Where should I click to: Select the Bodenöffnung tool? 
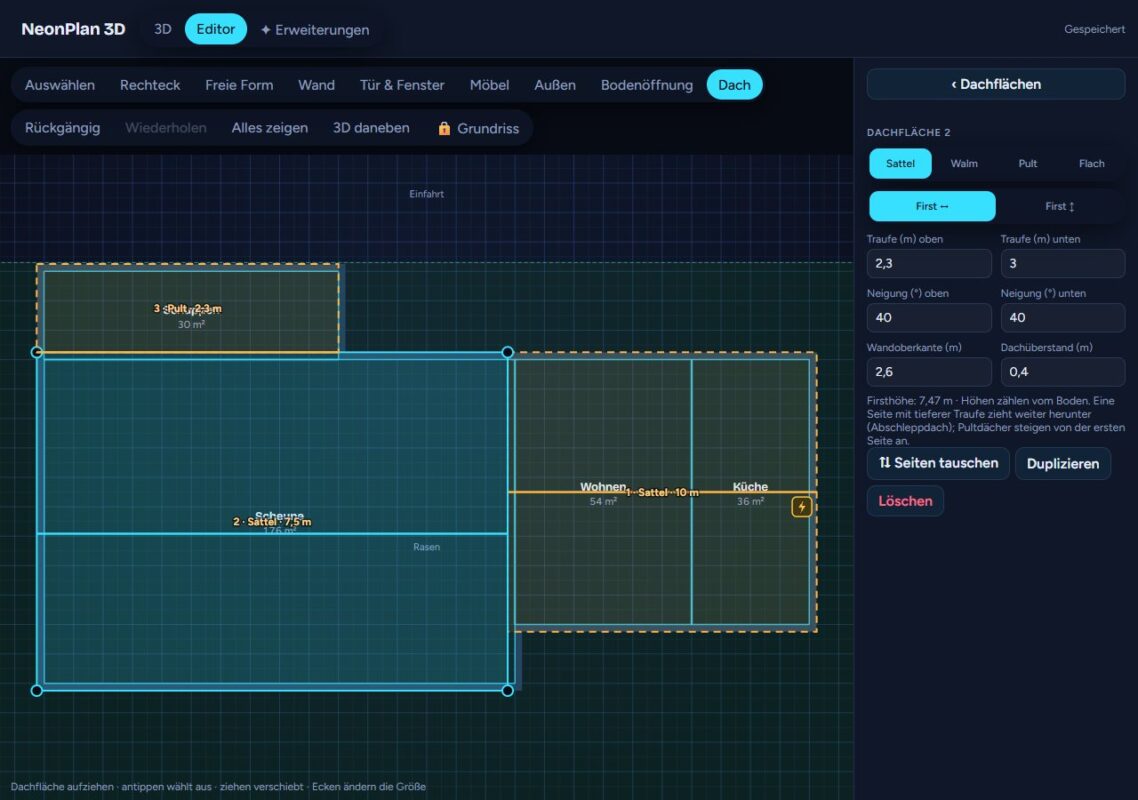tap(647, 85)
